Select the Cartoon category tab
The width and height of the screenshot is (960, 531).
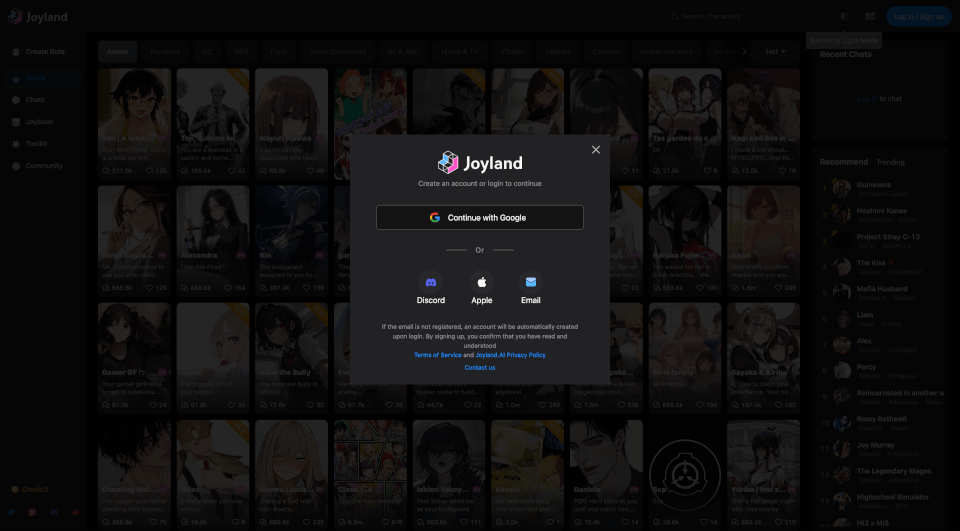(x=606, y=51)
